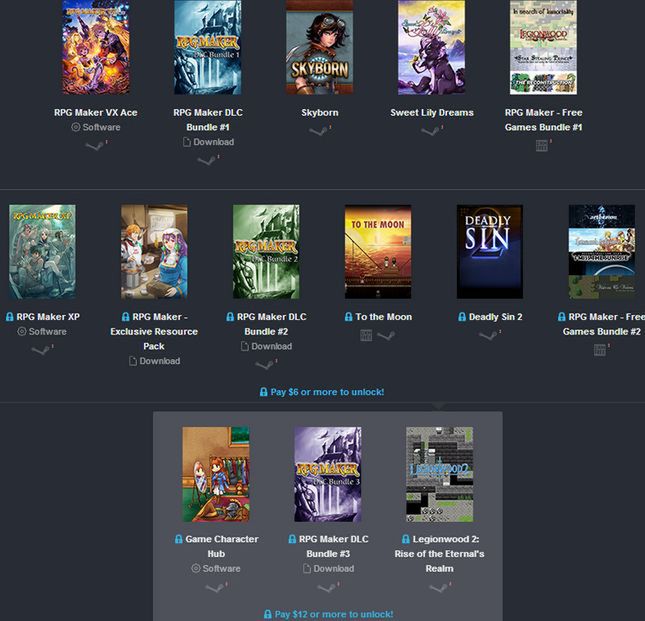645x621 pixels.
Task: Open the Legionwood 2 cover image
Action: [440, 474]
